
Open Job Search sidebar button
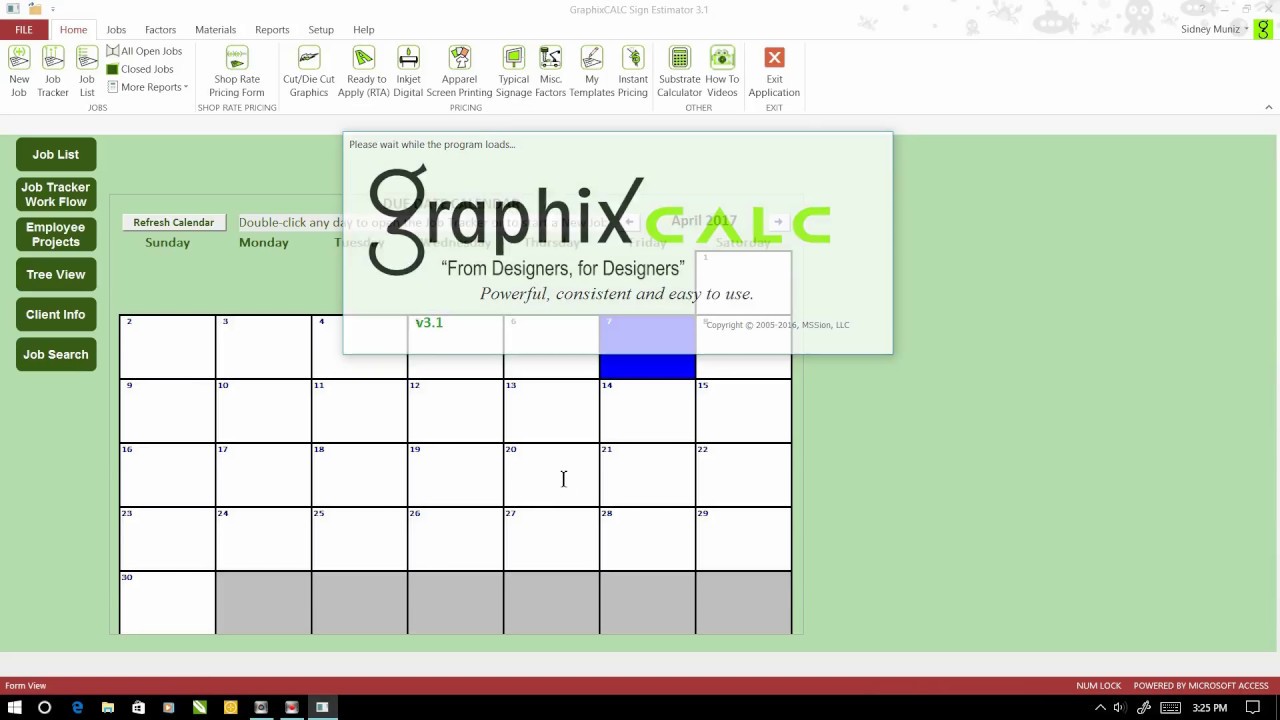coord(56,354)
